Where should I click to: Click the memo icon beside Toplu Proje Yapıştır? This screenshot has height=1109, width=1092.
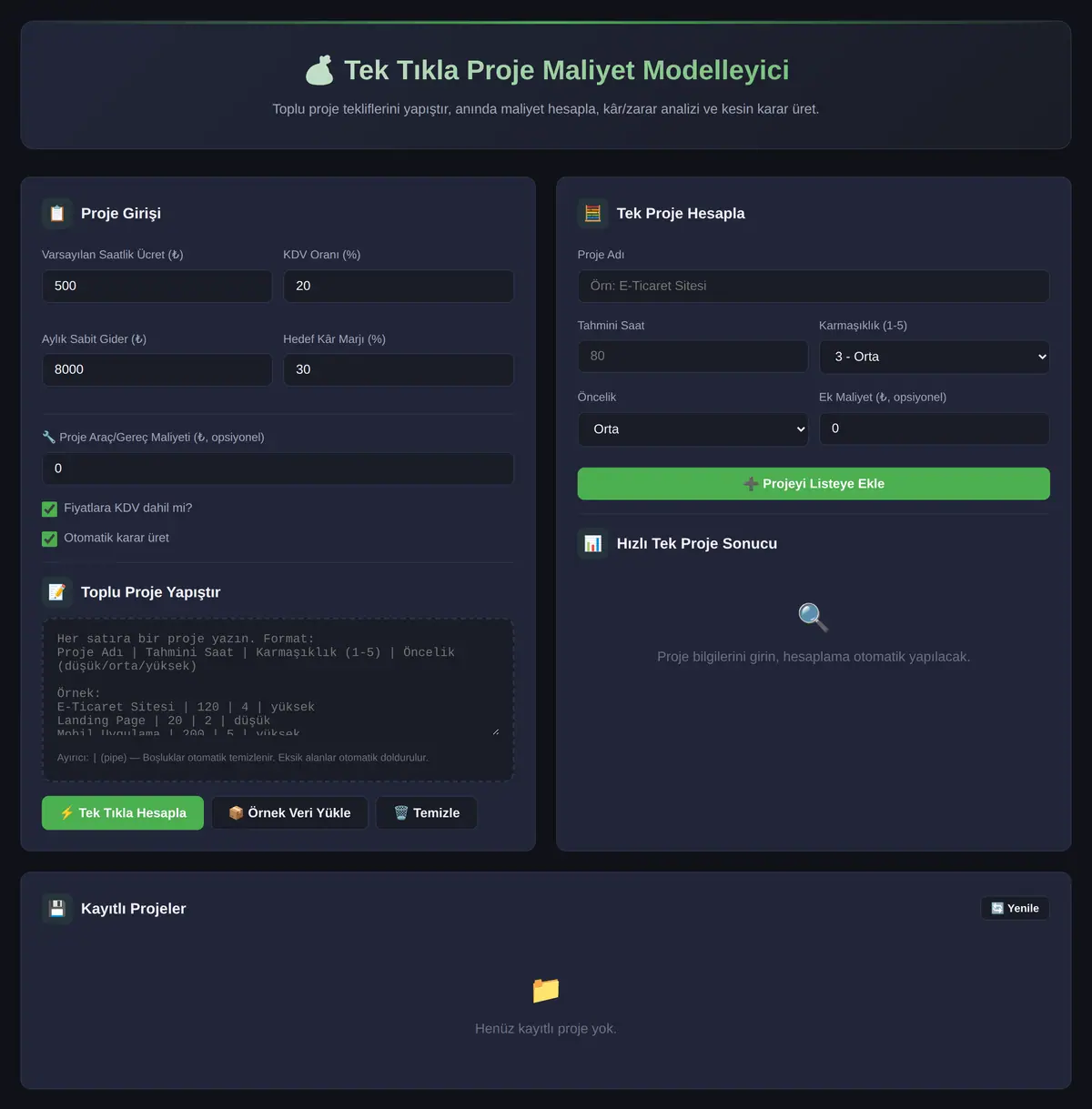(57, 592)
